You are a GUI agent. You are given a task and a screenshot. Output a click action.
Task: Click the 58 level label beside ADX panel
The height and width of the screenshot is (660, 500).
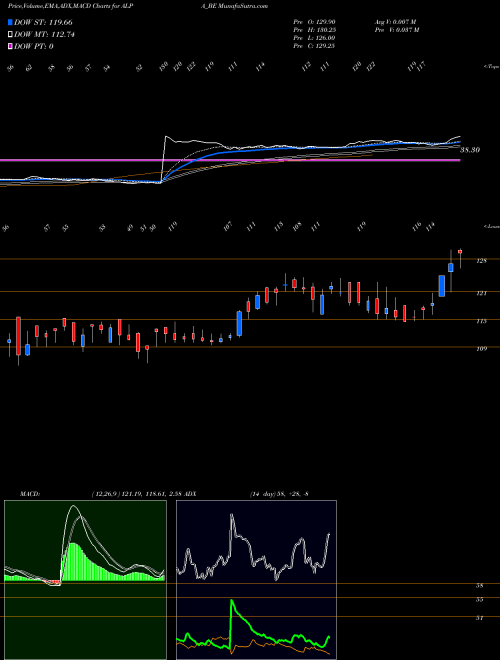pos(479,585)
